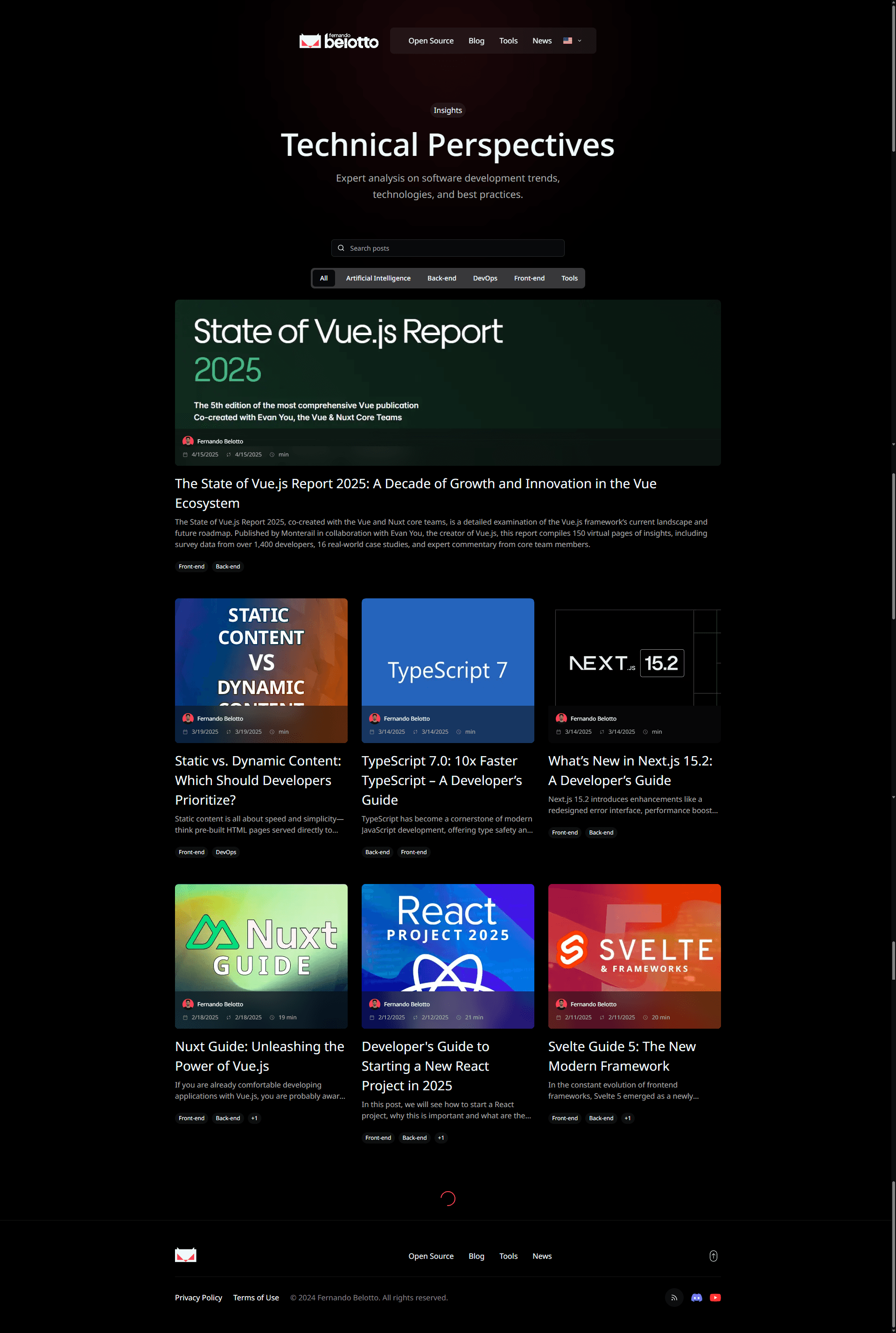Click the author avatar on the Vue.js Report card
The width and height of the screenshot is (896, 1333).
point(188,441)
